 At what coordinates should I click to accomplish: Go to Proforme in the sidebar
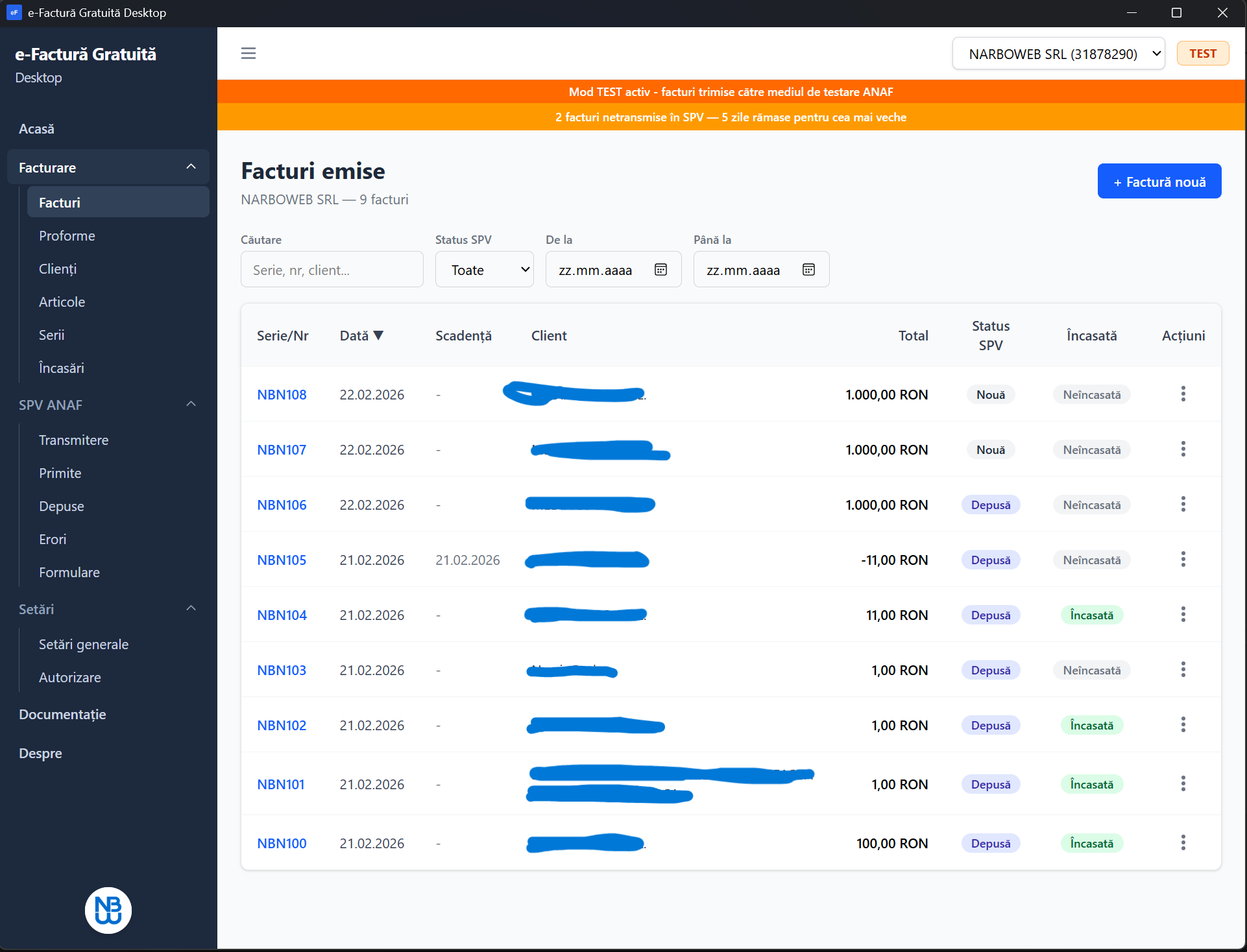(x=67, y=236)
